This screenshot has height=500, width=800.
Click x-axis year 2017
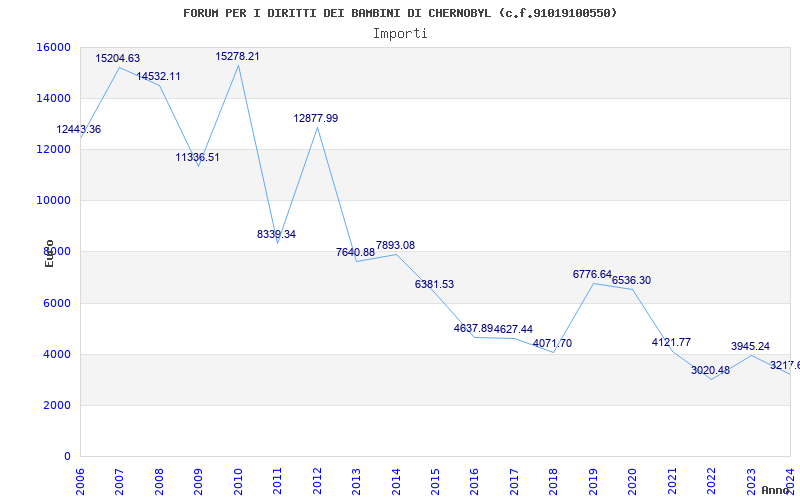click(x=514, y=481)
